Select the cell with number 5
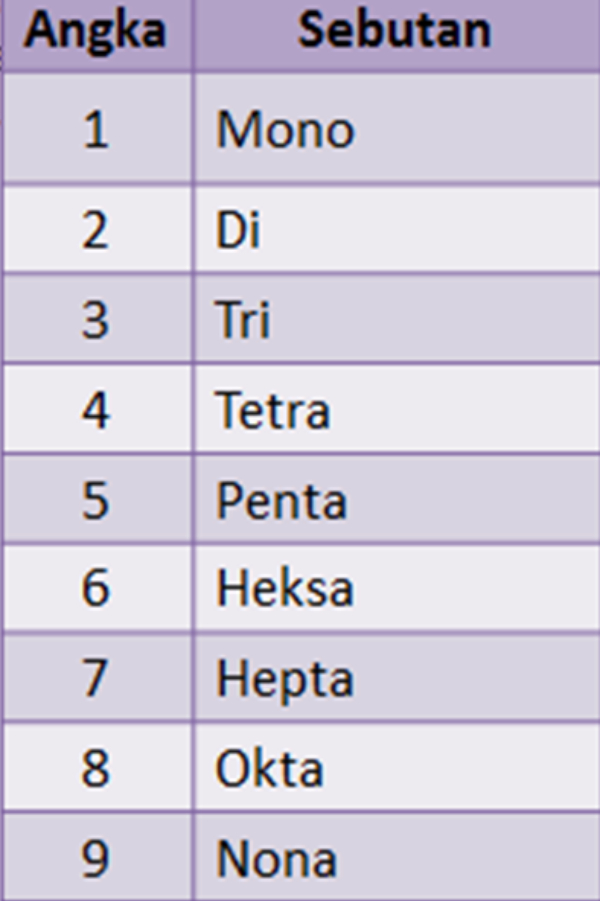 [97, 499]
